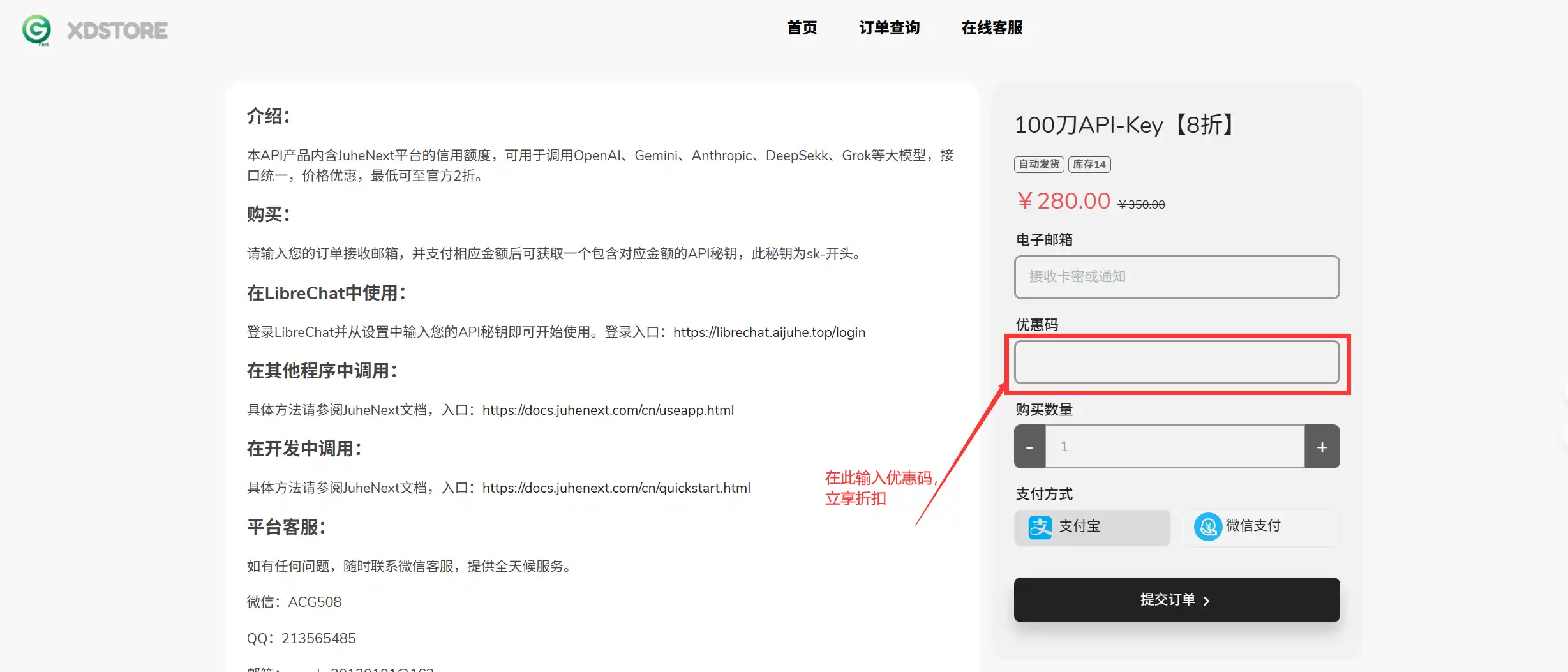Click the ¥280.00 price text
Image resolution: width=1568 pixels, height=672 pixels.
[1063, 201]
